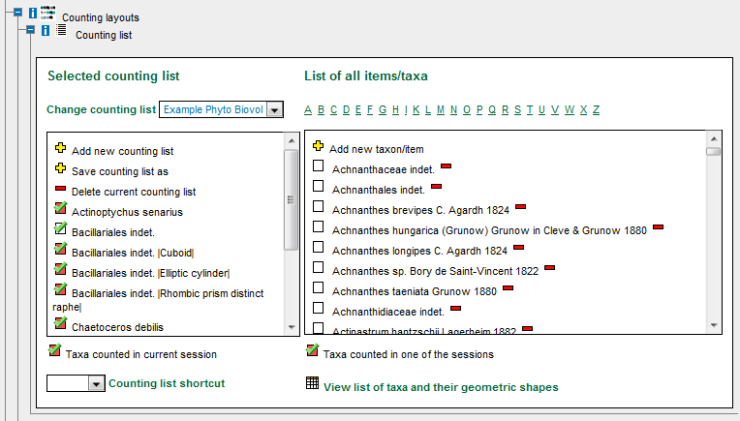740x421 pixels.
Task: Select Actinoptychus senarius in counting list
Action: tap(127, 212)
